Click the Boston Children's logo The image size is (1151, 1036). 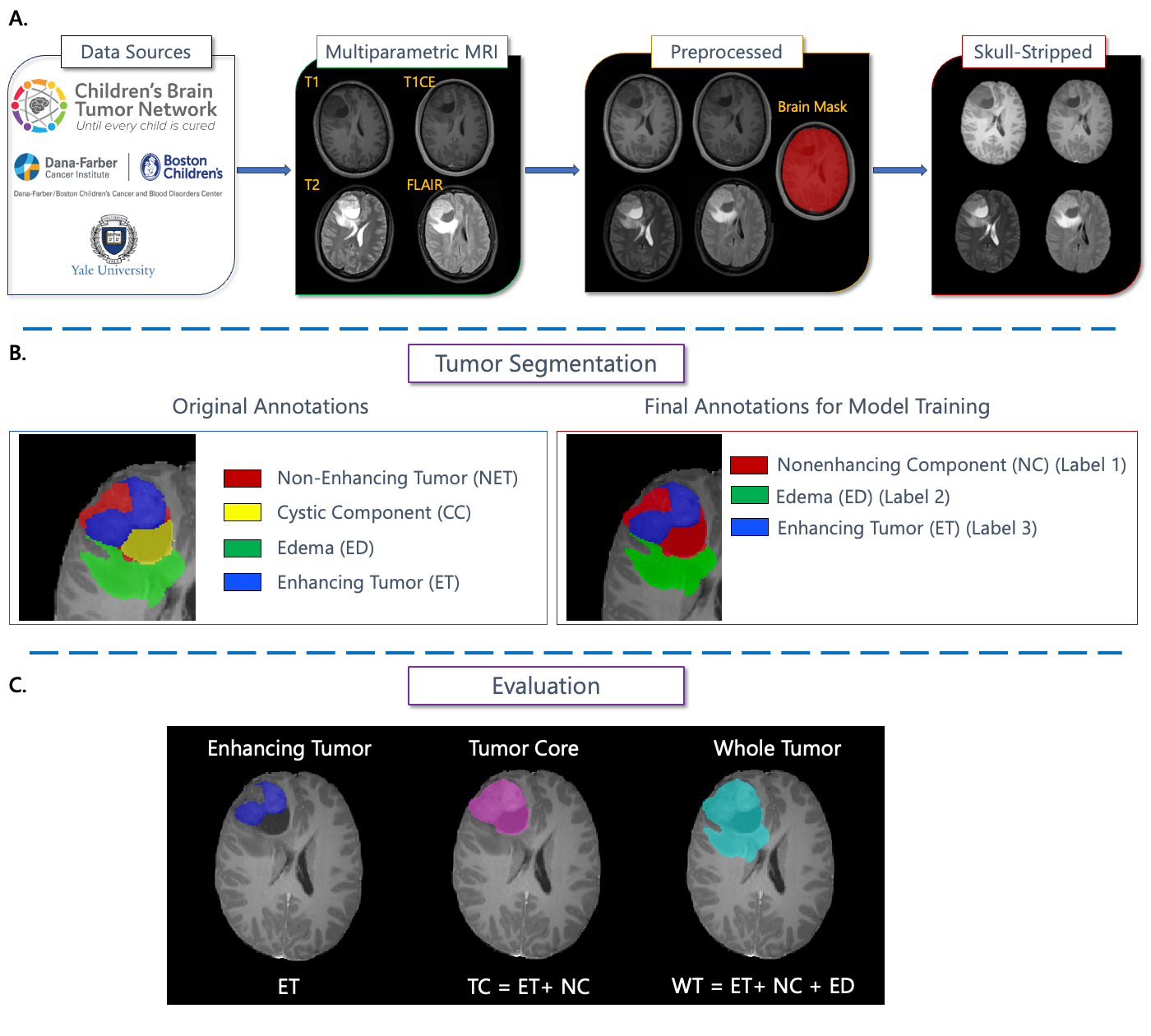pos(182,167)
